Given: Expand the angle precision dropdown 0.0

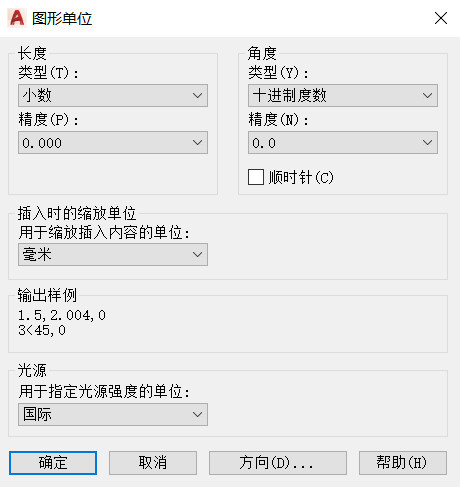Looking at the screenshot, I should [343, 143].
